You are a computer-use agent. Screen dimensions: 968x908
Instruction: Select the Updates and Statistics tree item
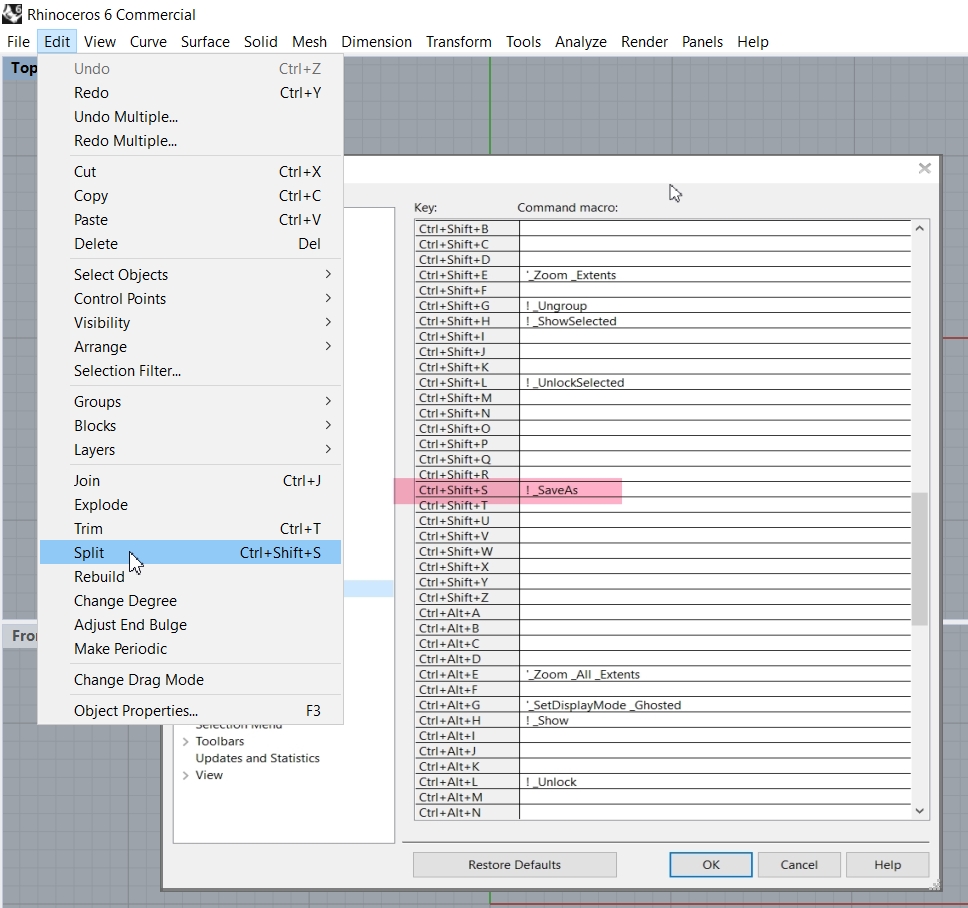[x=257, y=758]
